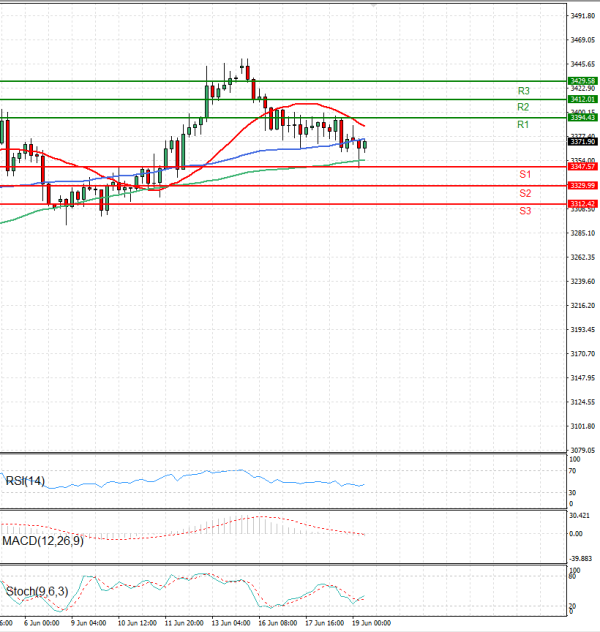Select the 3394.43 green price tag
The height and width of the screenshot is (632, 600).
click(582, 118)
